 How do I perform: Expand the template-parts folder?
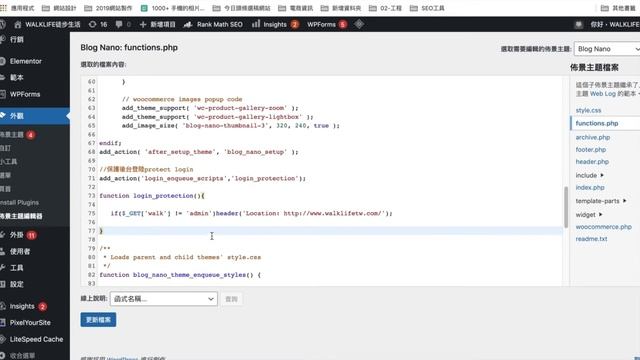(601, 201)
